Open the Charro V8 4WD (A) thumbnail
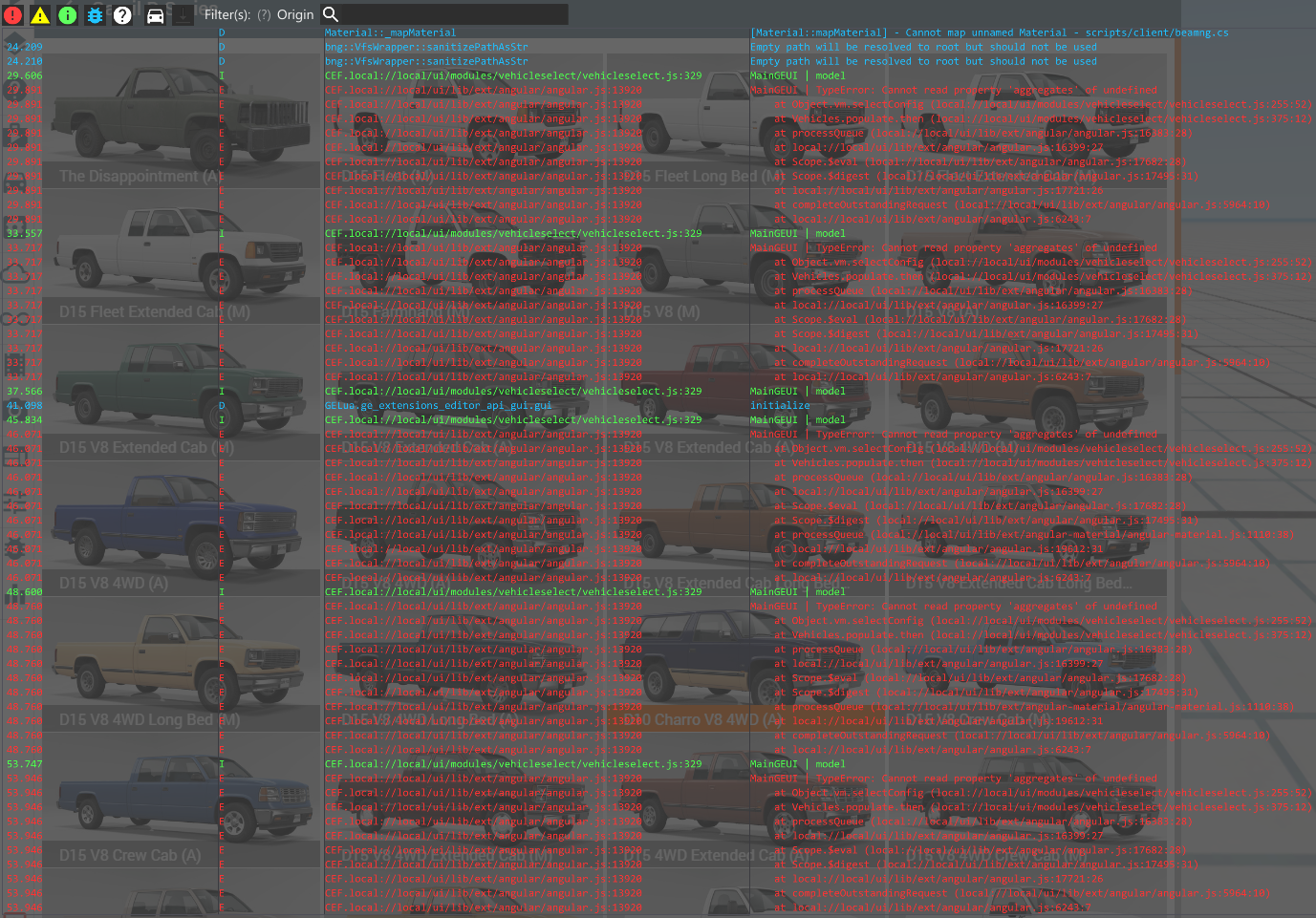This screenshot has width=1316, height=918. coord(745,664)
